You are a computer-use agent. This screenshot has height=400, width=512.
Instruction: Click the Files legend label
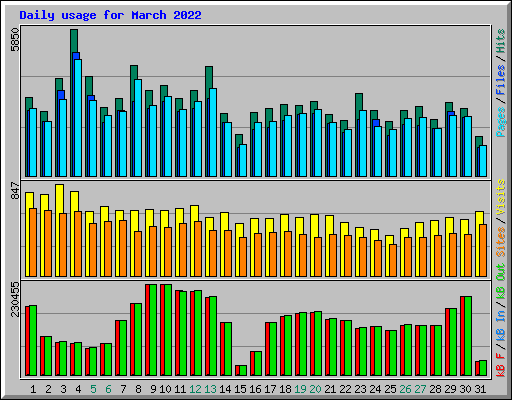(501, 80)
